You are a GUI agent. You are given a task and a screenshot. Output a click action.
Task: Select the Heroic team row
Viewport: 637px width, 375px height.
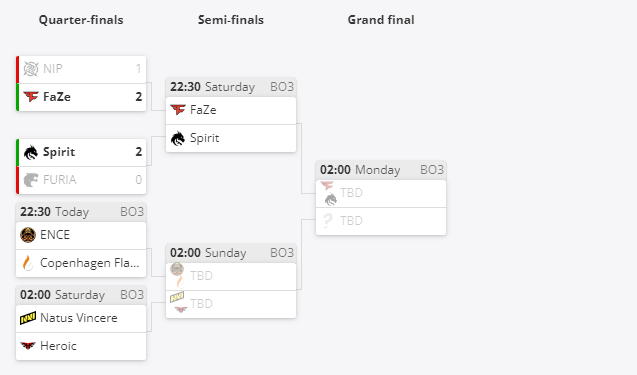81,346
